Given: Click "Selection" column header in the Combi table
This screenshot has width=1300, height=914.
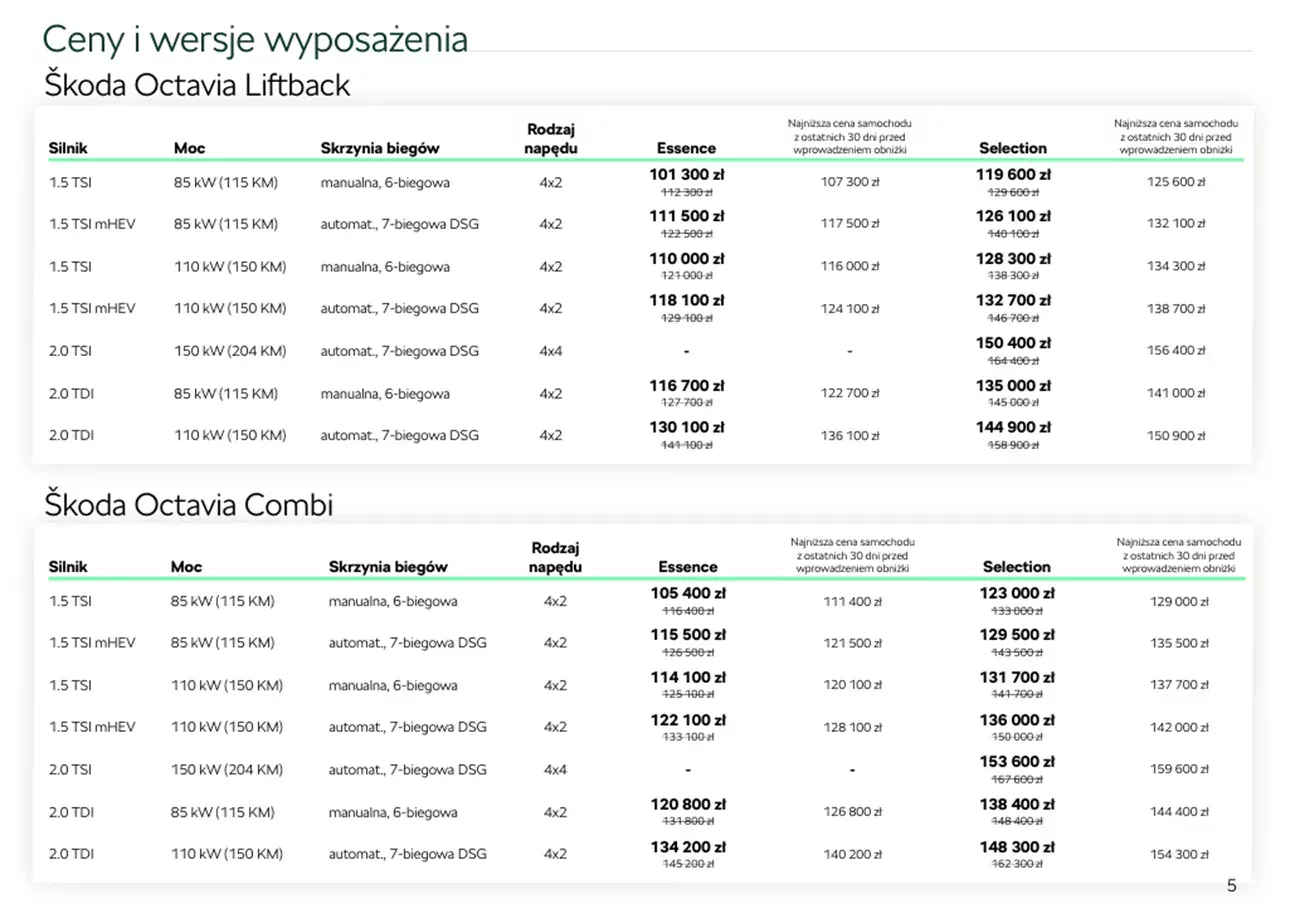Looking at the screenshot, I should click(x=1016, y=567).
